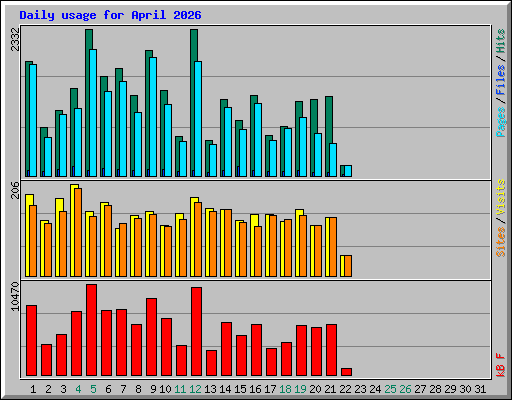
Task: Click the day 22 red kilobytes bar
Action: click(347, 372)
